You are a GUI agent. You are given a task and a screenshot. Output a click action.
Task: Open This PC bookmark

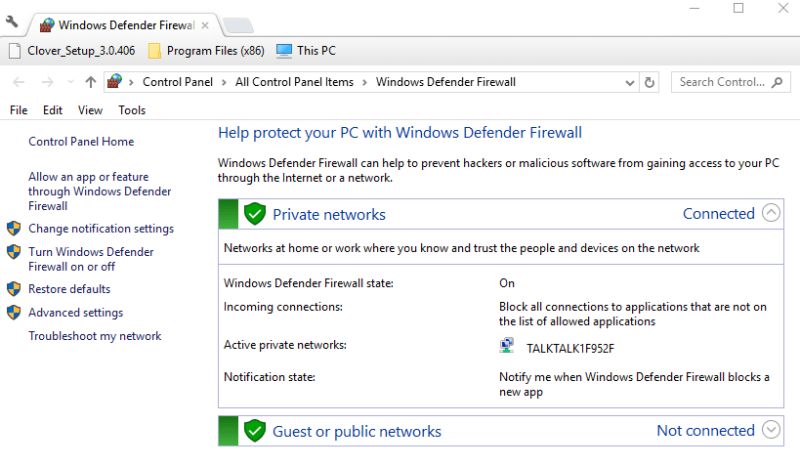pyautogui.click(x=316, y=51)
